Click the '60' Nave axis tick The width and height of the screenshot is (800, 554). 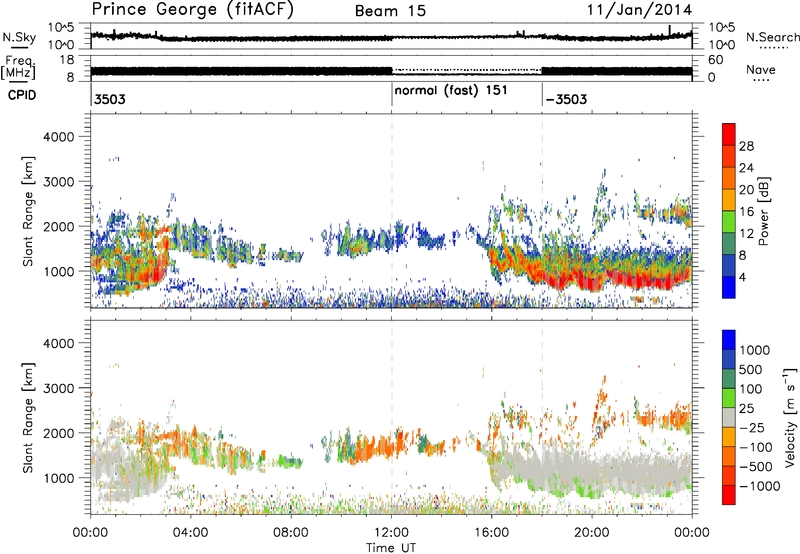coord(716,60)
